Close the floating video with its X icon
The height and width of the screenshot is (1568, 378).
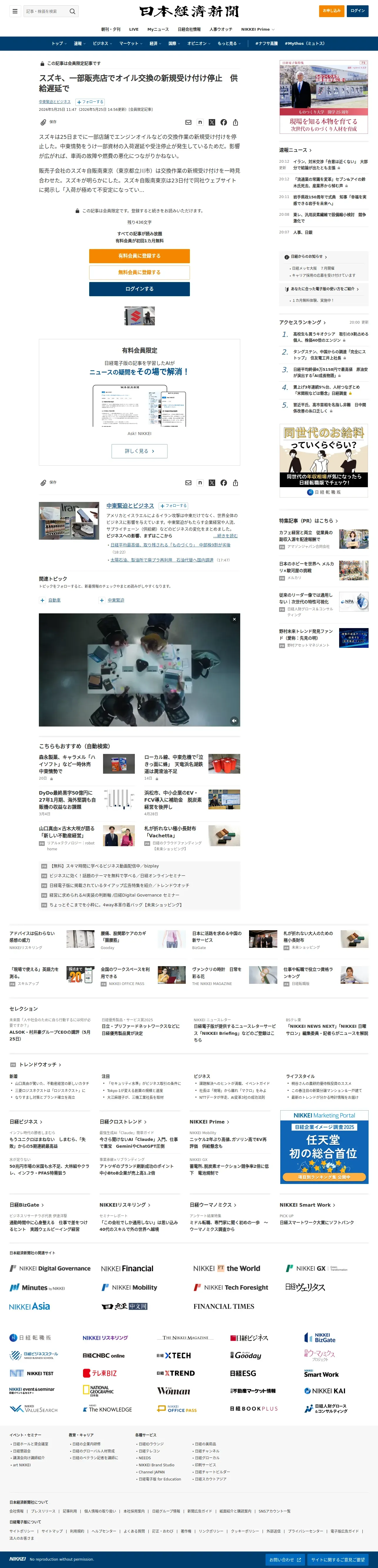[234, 619]
